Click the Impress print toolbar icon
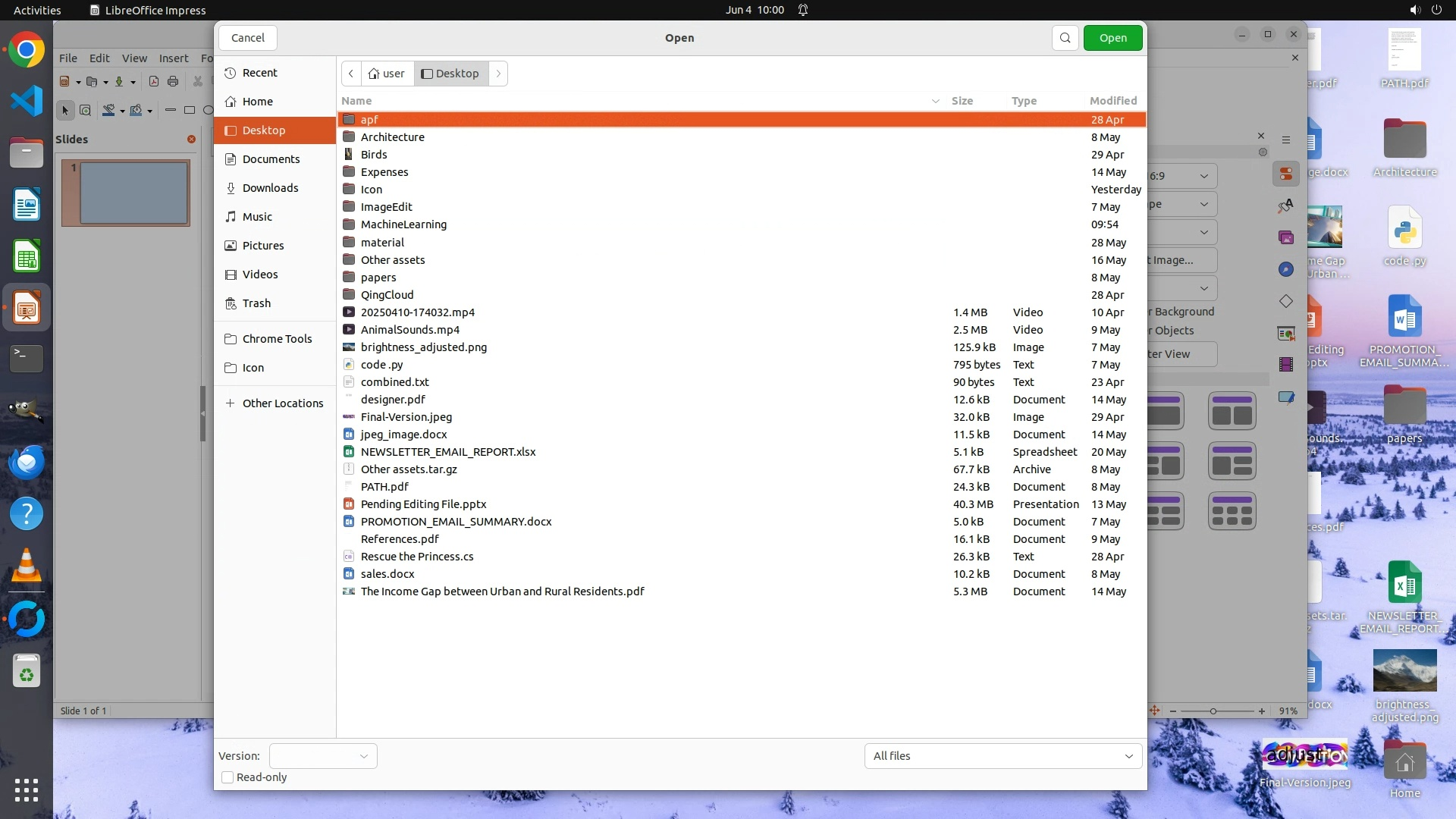Viewport: 1456px width, 819px height. tap(173, 81)
